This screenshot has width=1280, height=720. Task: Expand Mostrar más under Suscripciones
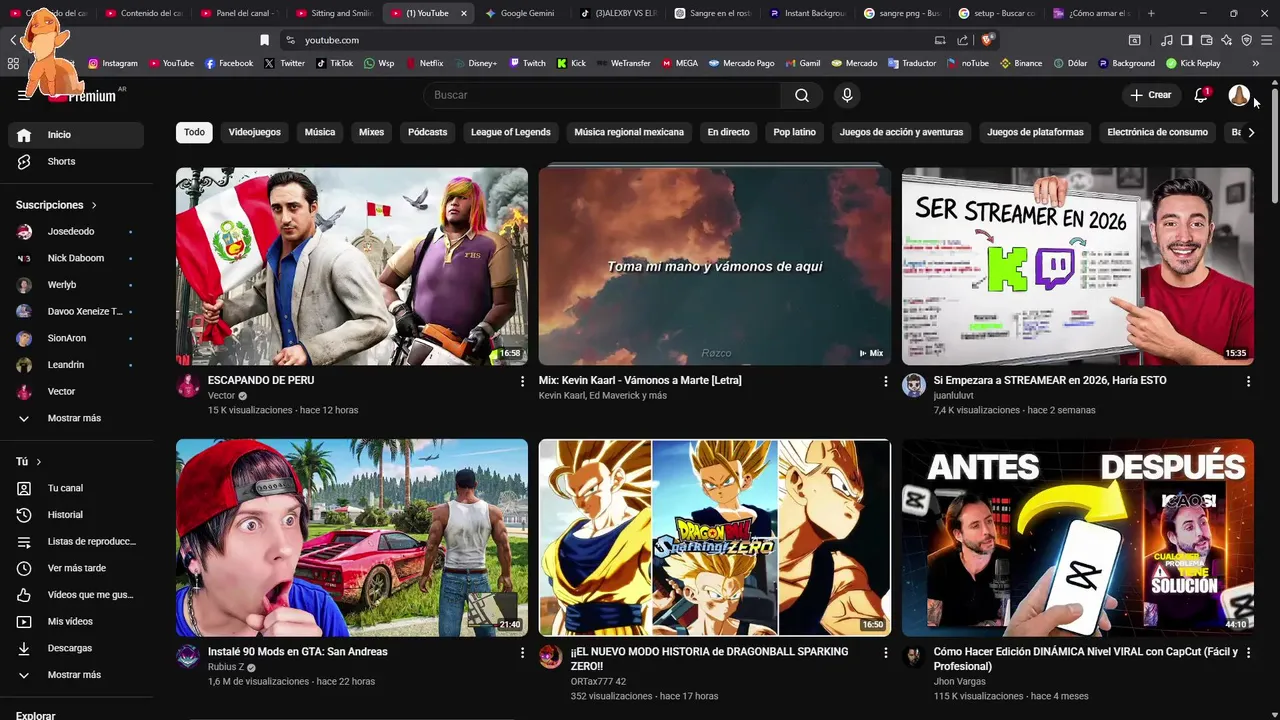coord(76,418)
